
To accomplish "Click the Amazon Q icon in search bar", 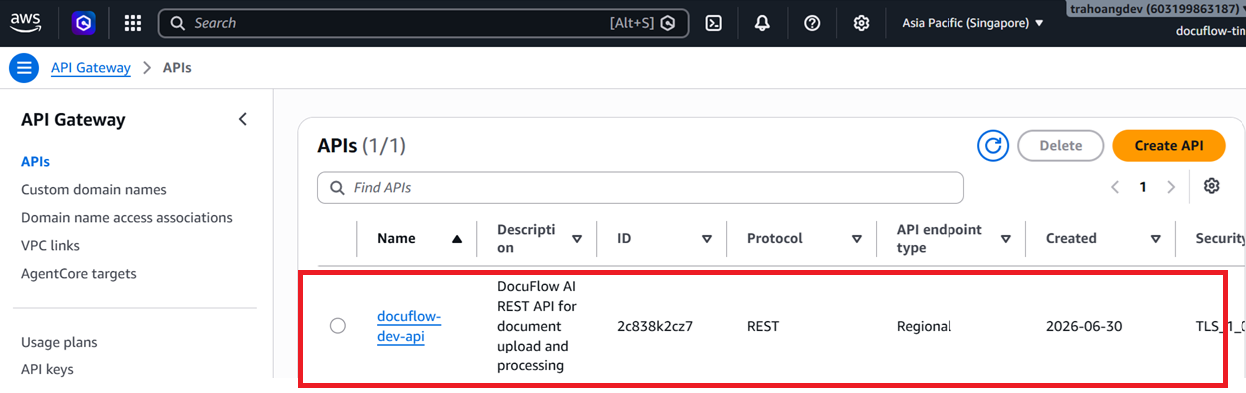I will (668, 23).
